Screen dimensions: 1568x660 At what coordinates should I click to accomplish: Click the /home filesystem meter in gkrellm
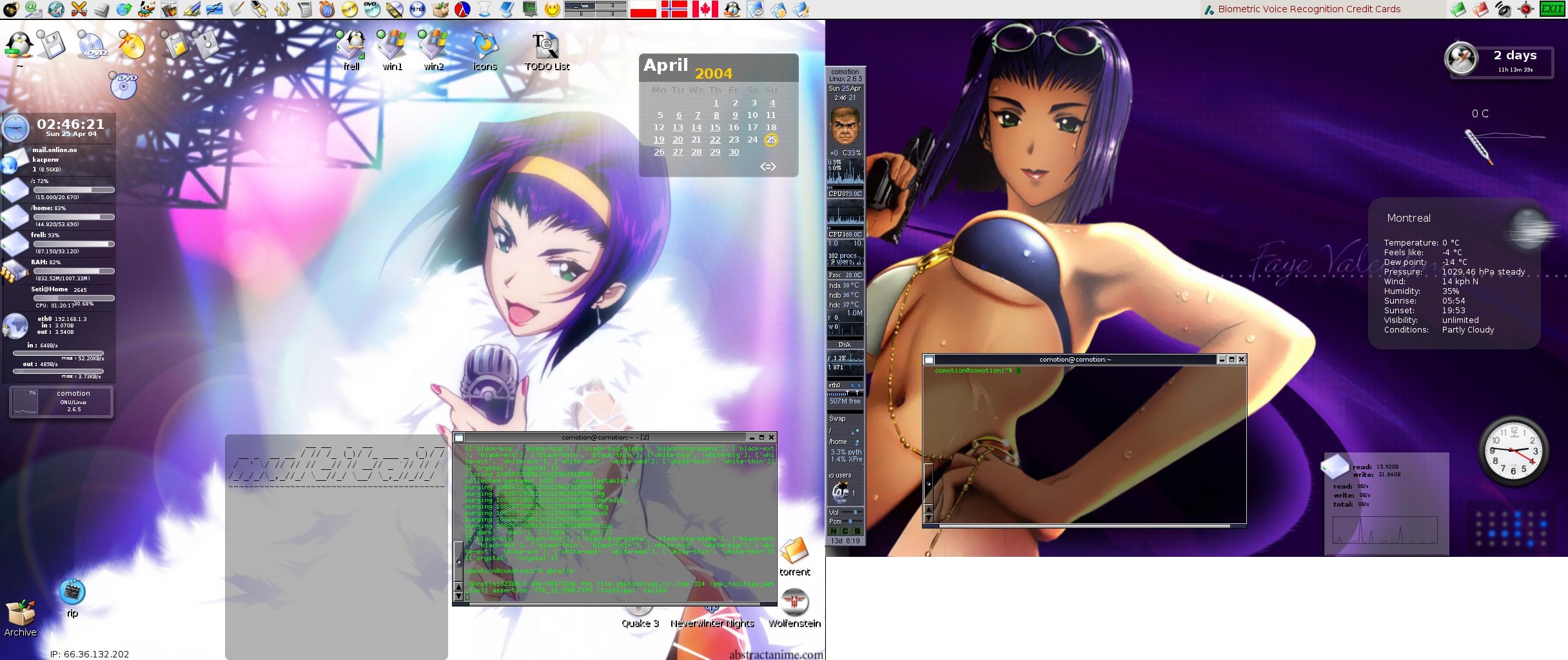[x=845, y=442]
